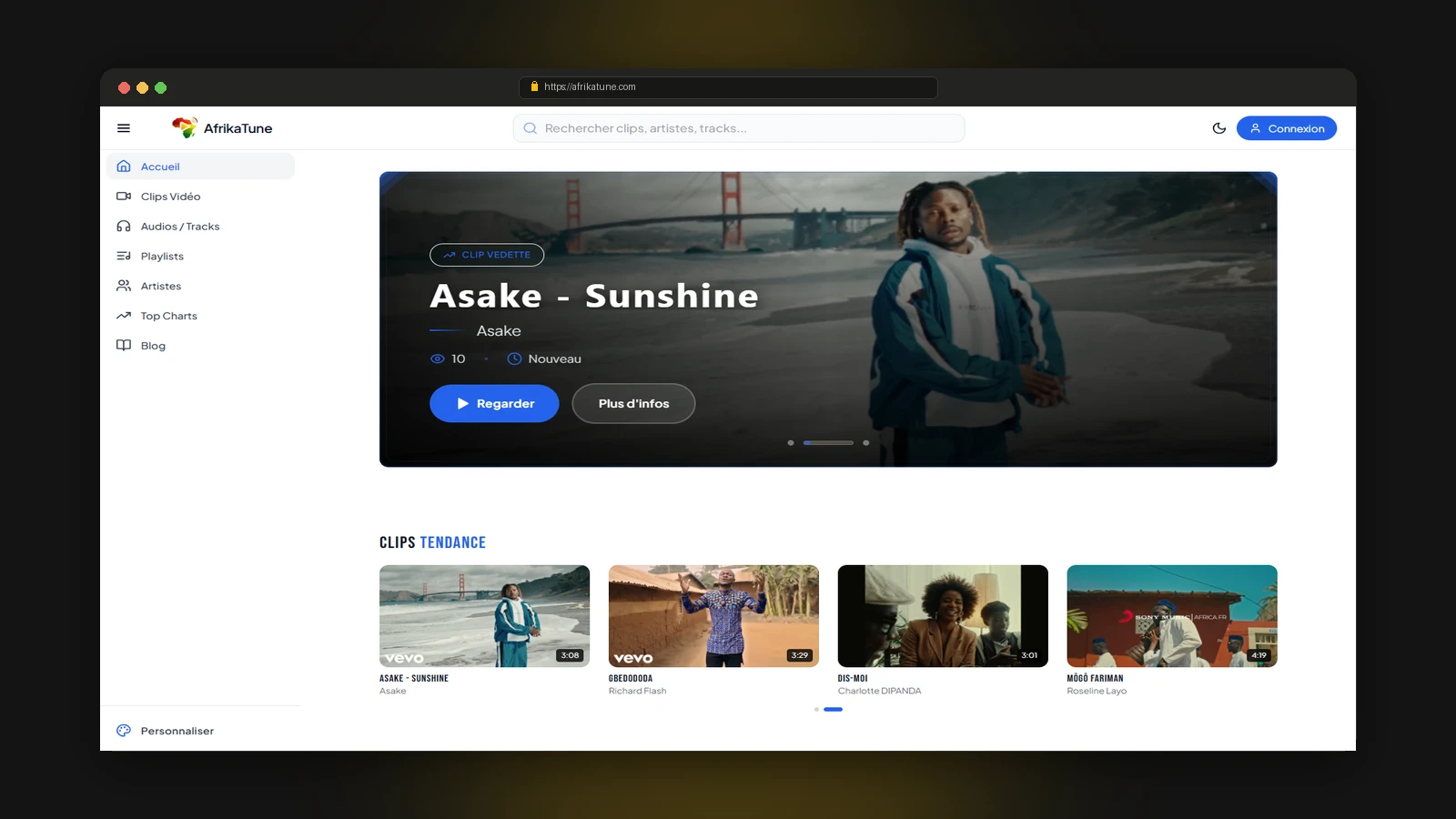Focus the Rechercher search field

click(x=738, y=128)
